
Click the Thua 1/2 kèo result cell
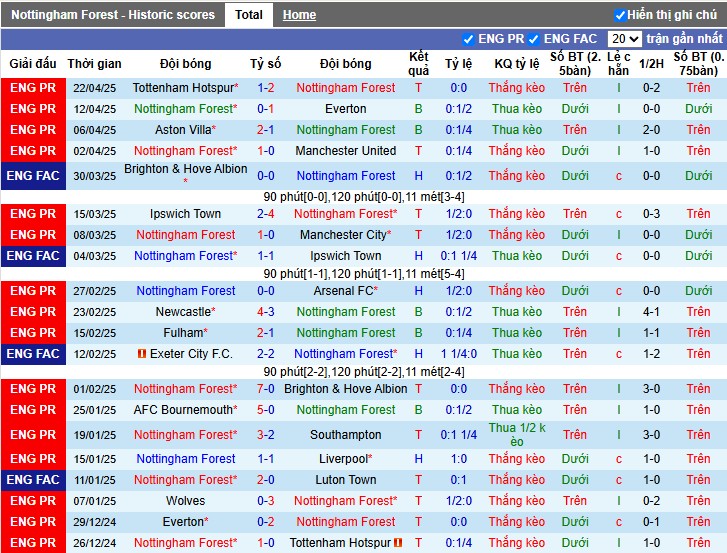[x=517, y=435]
